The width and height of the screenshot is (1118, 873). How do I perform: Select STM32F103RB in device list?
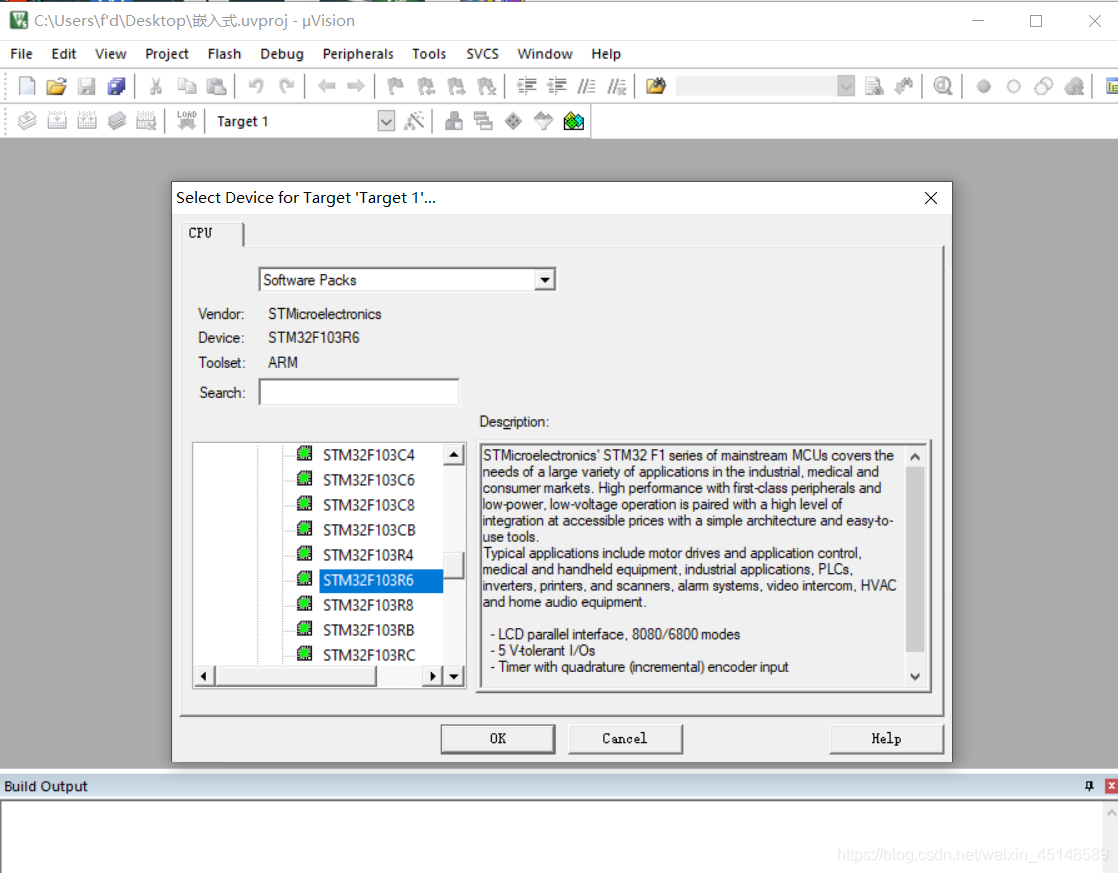[368, 630]
